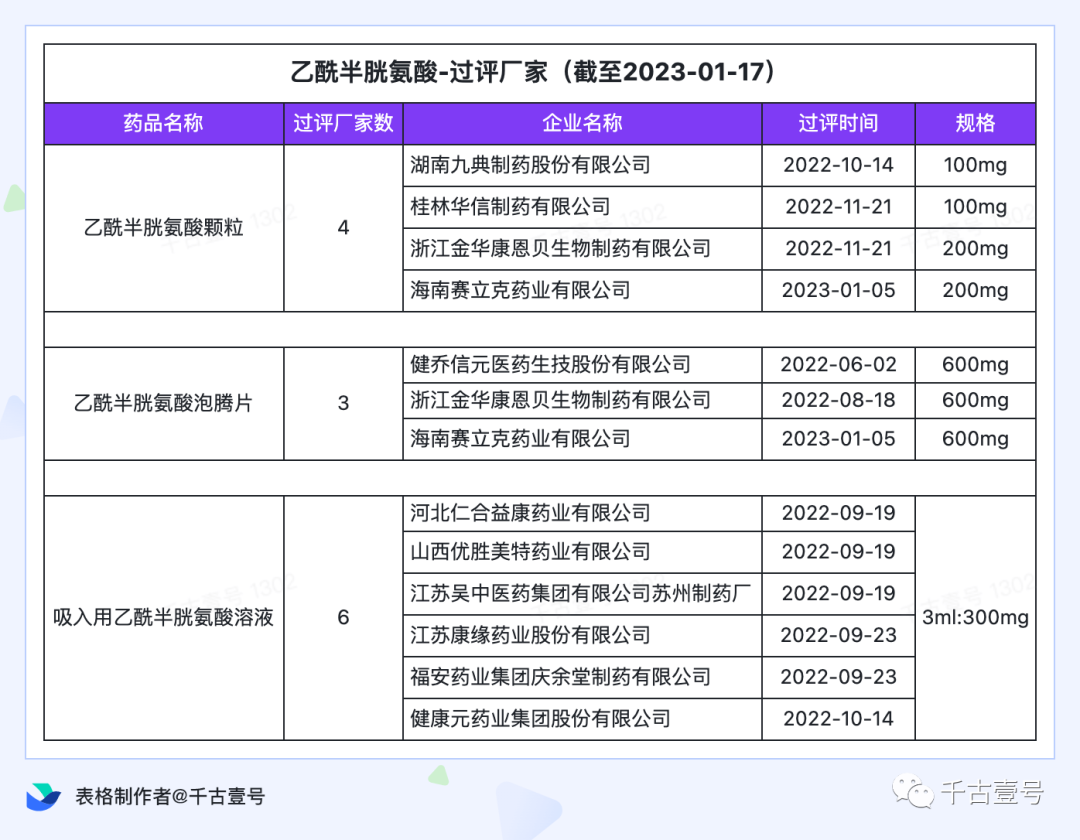Expand the 企业名称 column header

coord(582,123)
